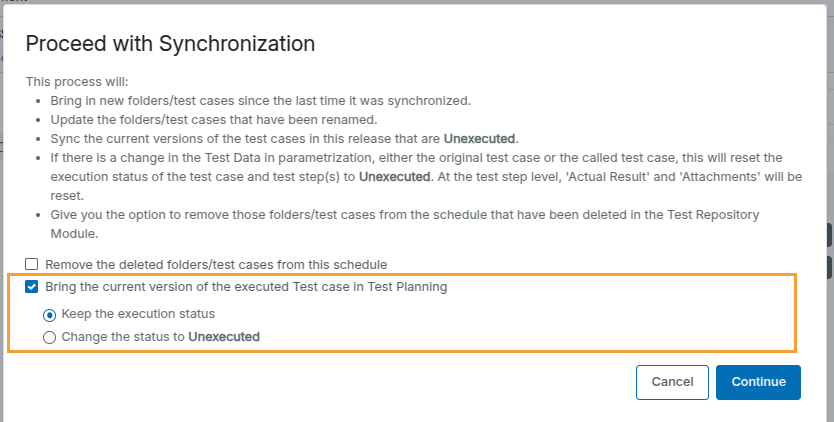Click the 'Keep the execution status' label text
Screen dimensions: 834x422
point(138,314)
